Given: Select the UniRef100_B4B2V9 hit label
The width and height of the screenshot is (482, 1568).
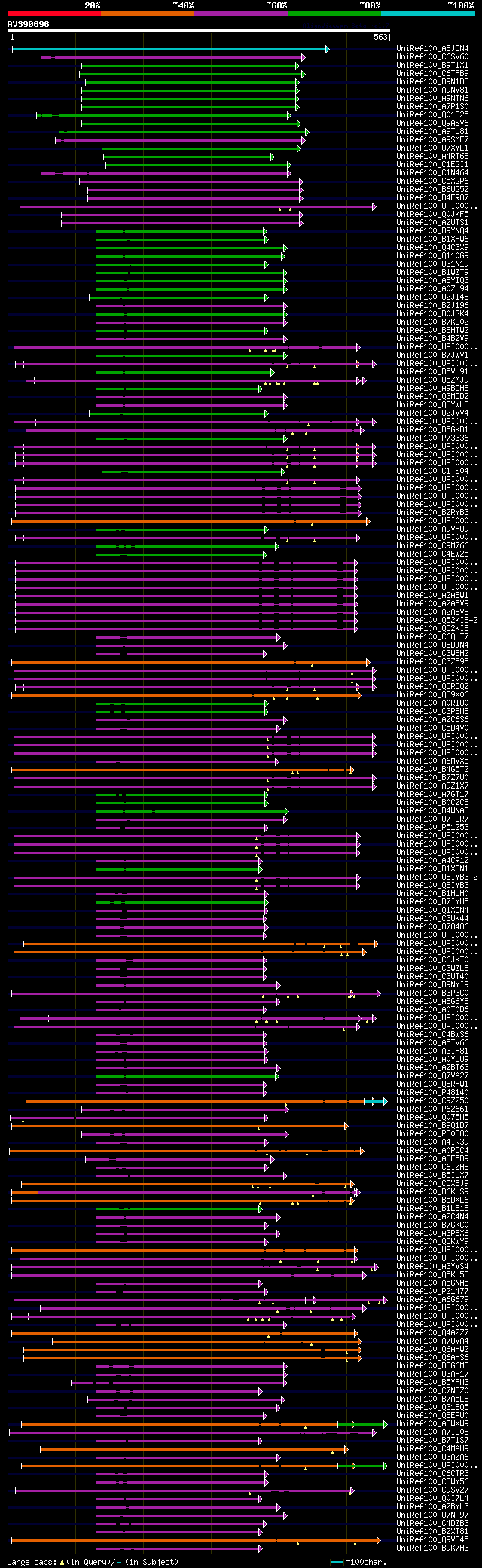Looking at the screenshot, I should click(x=432, y=339).
